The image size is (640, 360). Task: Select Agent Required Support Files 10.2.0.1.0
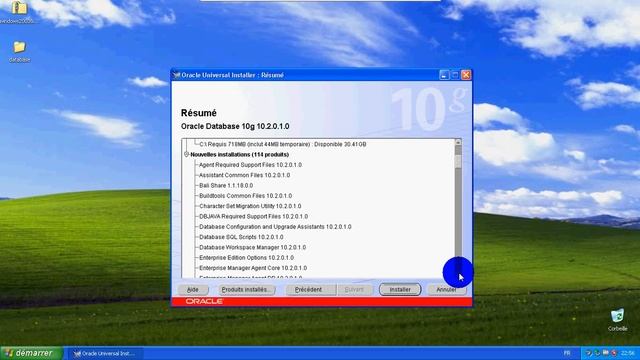[x=251, y=165]
